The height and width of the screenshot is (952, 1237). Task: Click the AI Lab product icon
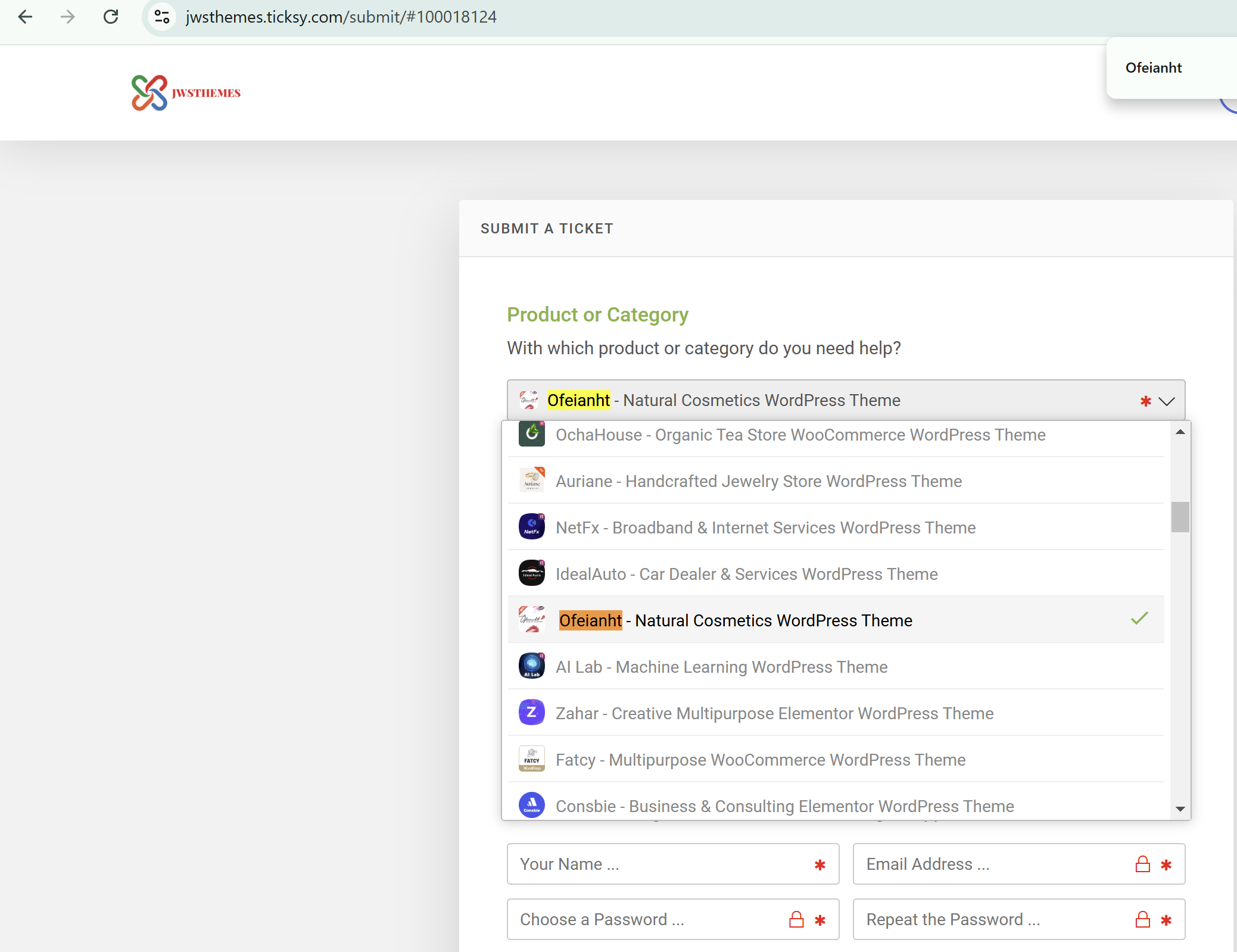tap(531, 666)
